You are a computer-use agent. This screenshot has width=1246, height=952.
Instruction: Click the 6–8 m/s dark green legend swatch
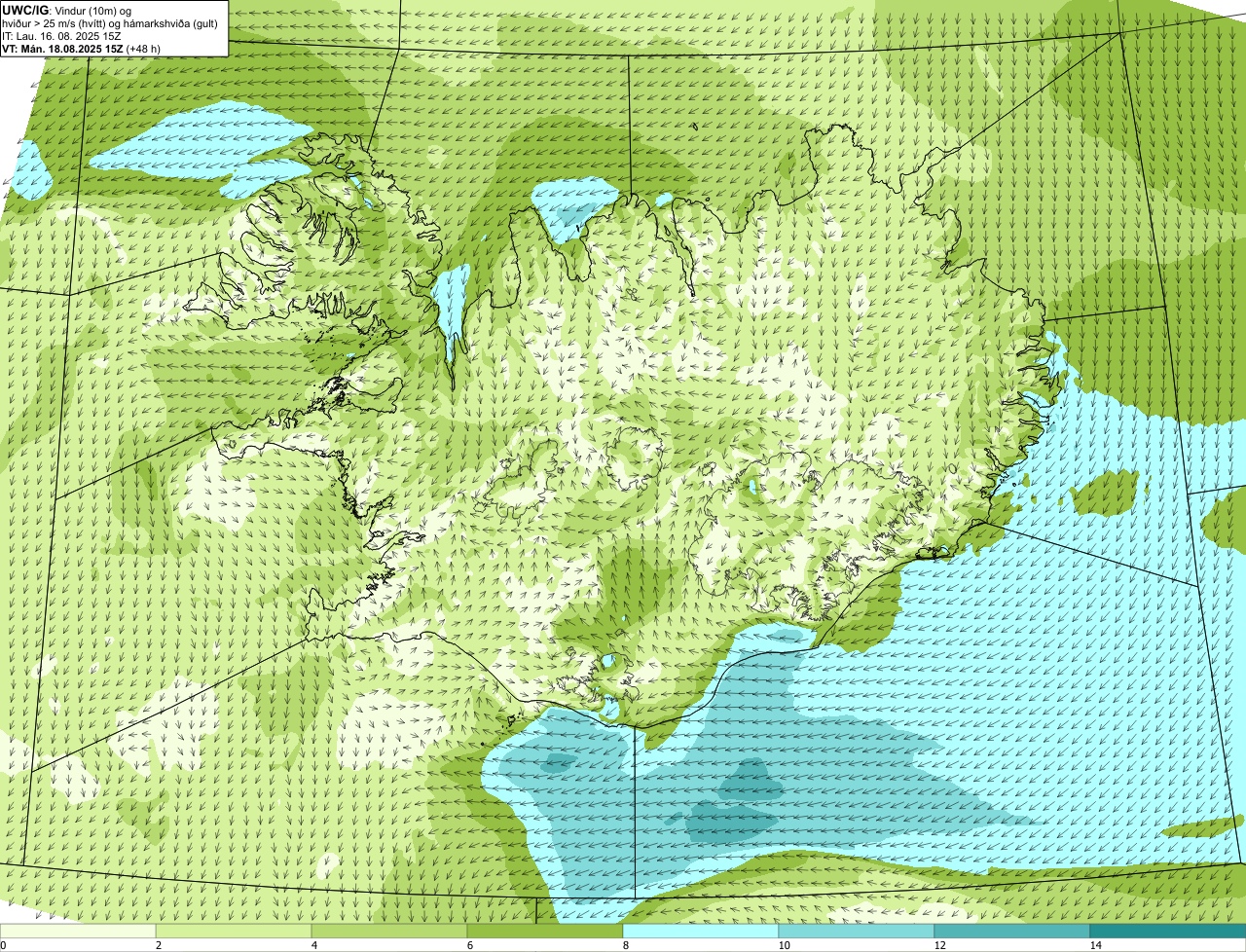545,932
